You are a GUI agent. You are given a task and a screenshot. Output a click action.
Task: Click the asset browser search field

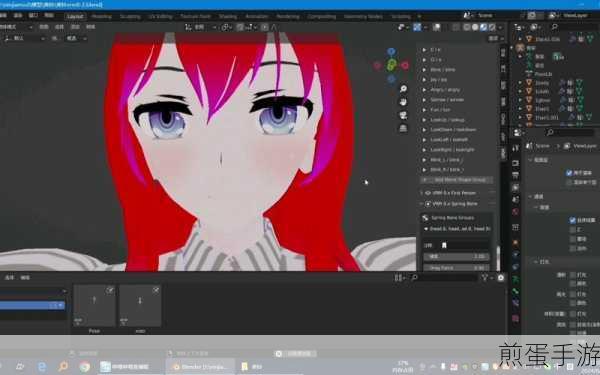444,277
